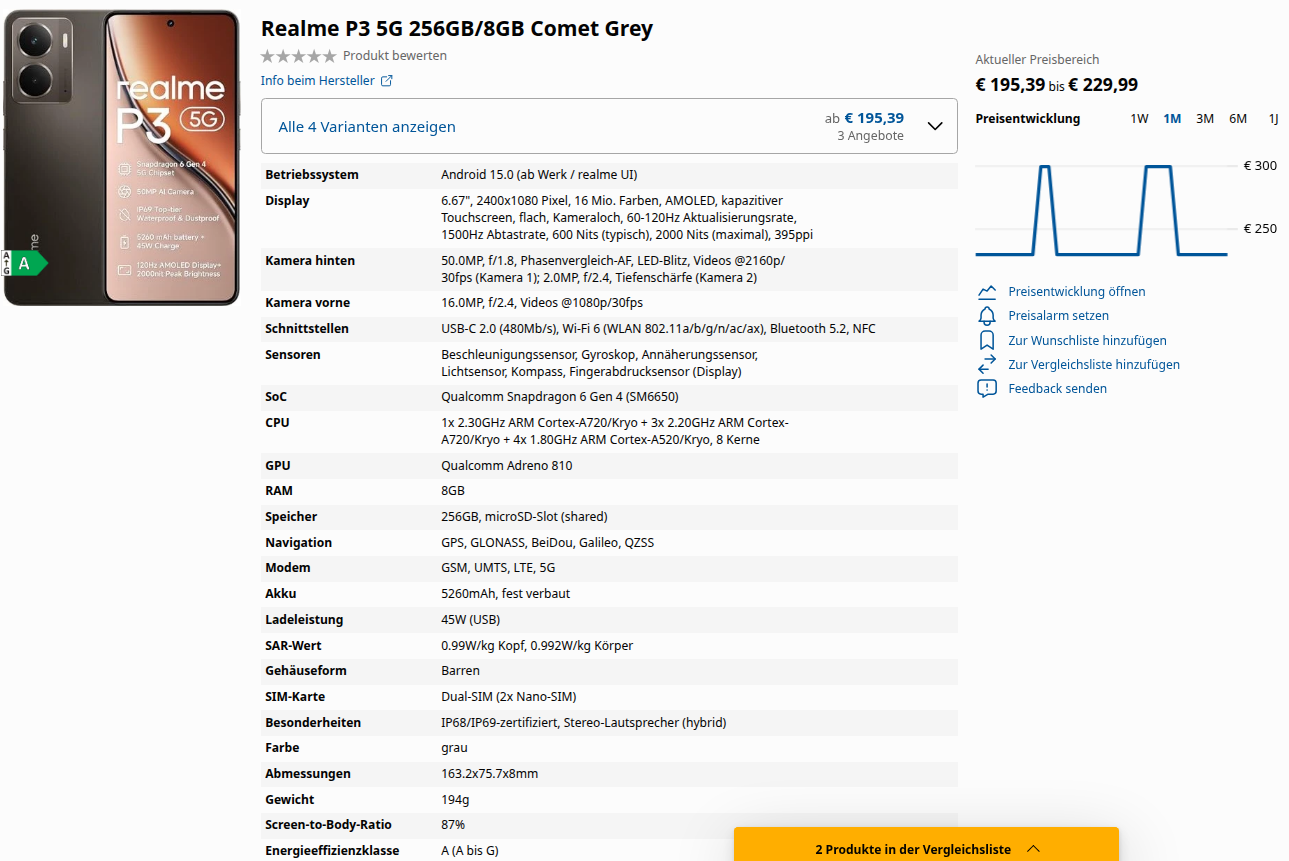This screenshot has height=861, width=1289.
Task: Click the Qualcomm Adreno 810 value
Action: [x=506, y=466]
